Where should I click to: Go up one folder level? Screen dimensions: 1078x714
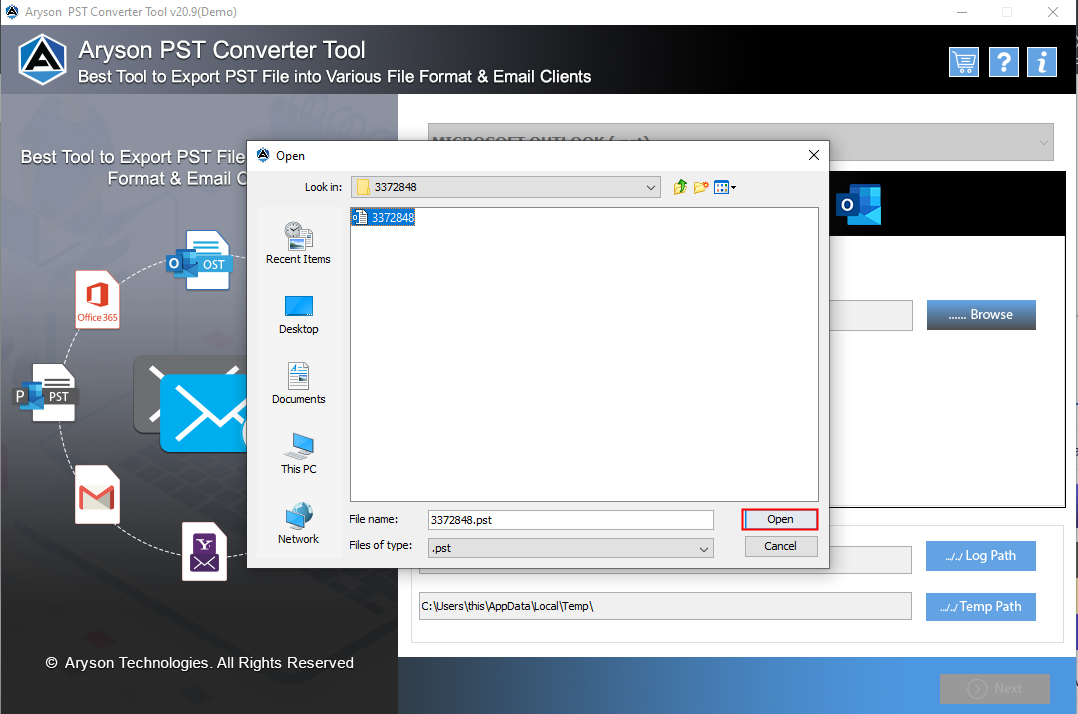680,187
